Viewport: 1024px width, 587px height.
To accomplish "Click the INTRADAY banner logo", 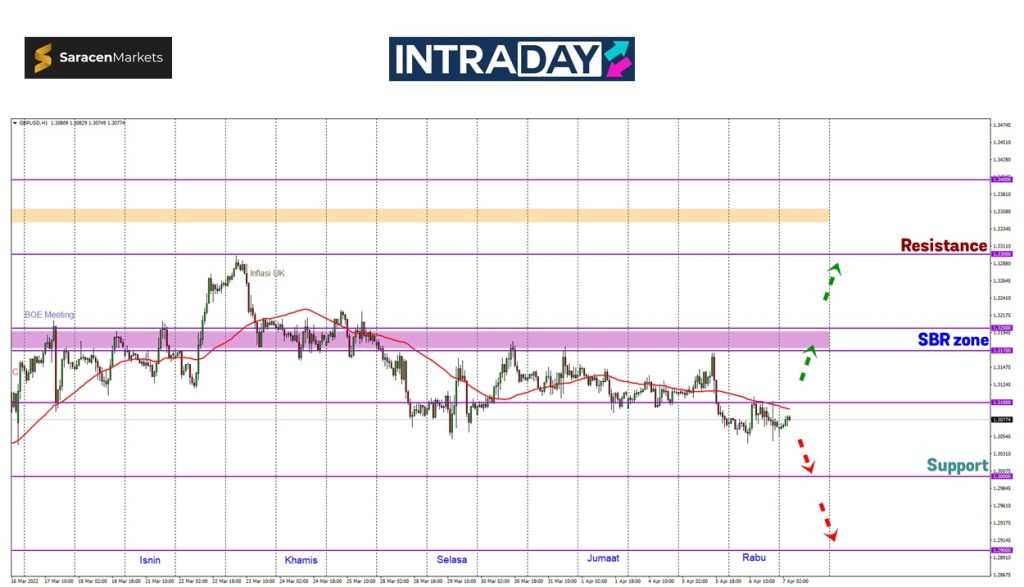I will pyautogui.click(x=511, y=59).
